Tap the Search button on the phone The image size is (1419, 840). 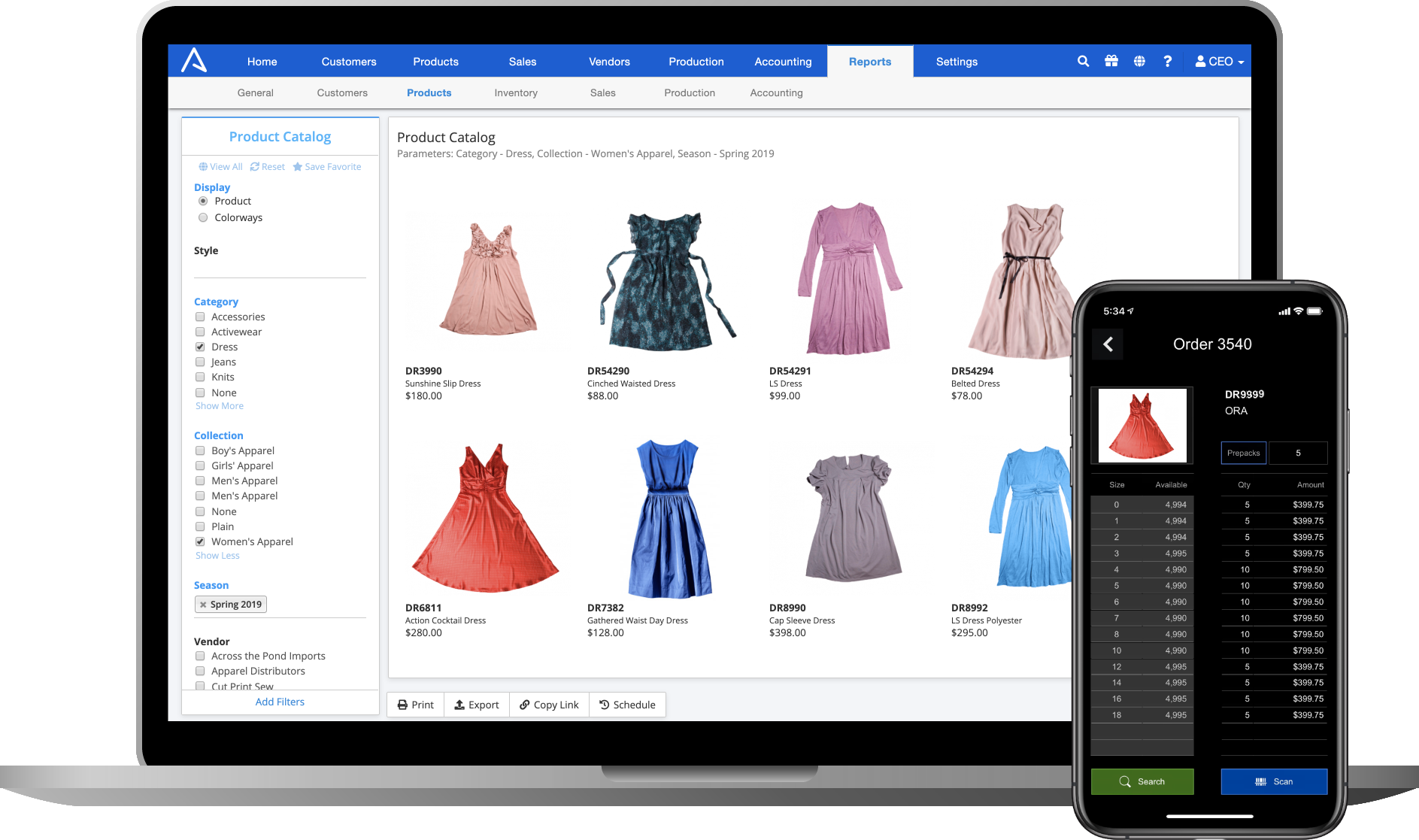point(1142,781)
